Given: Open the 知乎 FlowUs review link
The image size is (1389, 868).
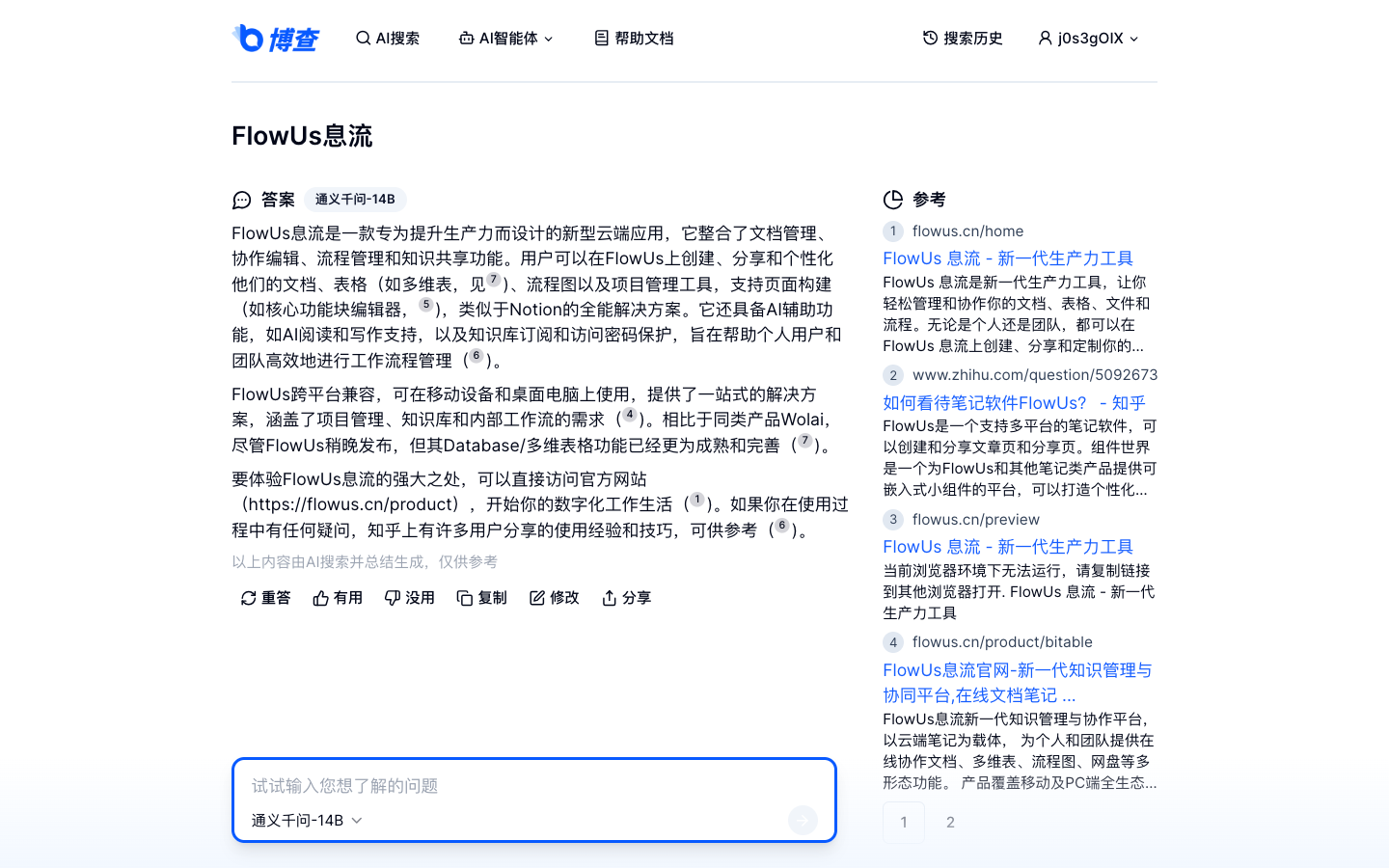Looking at the screenshot, I should click(x=1013, y=403).
